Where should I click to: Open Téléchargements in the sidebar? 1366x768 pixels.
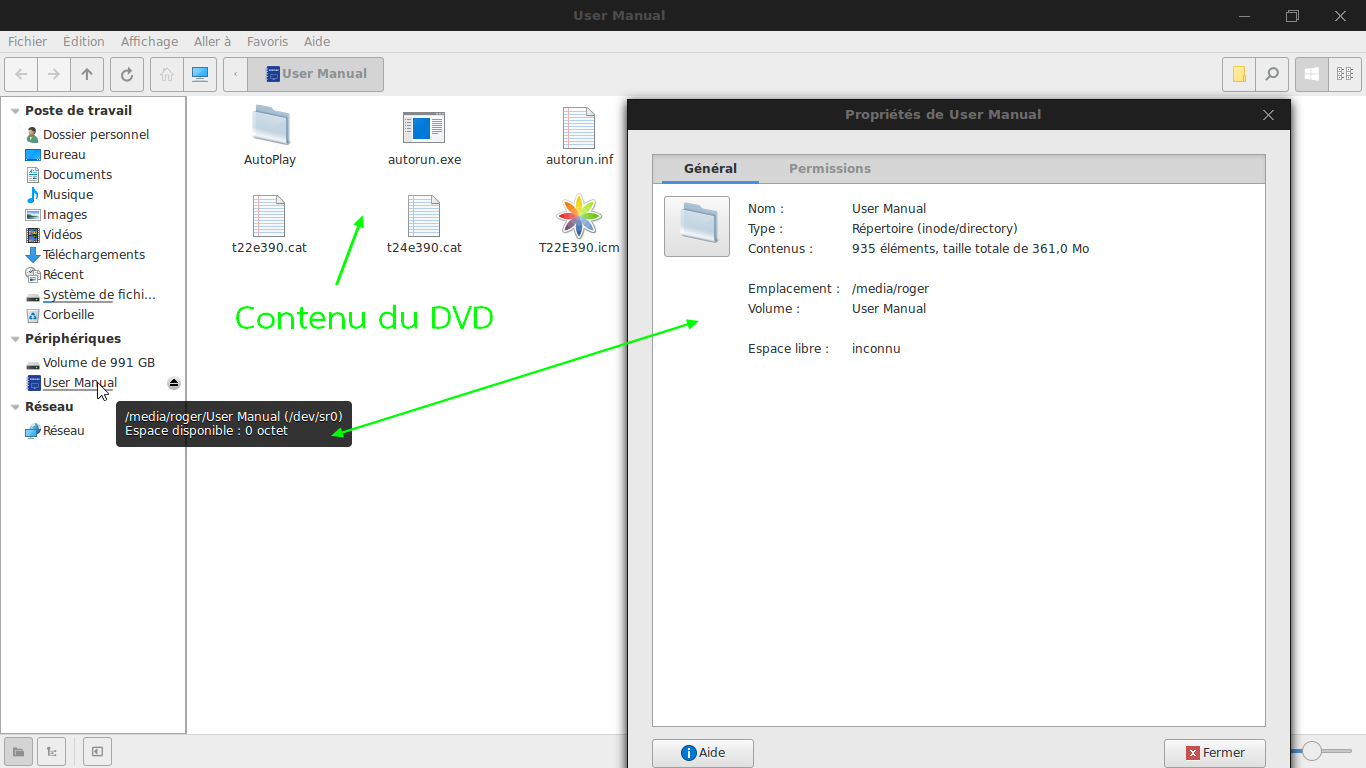(x=93, y=255)
